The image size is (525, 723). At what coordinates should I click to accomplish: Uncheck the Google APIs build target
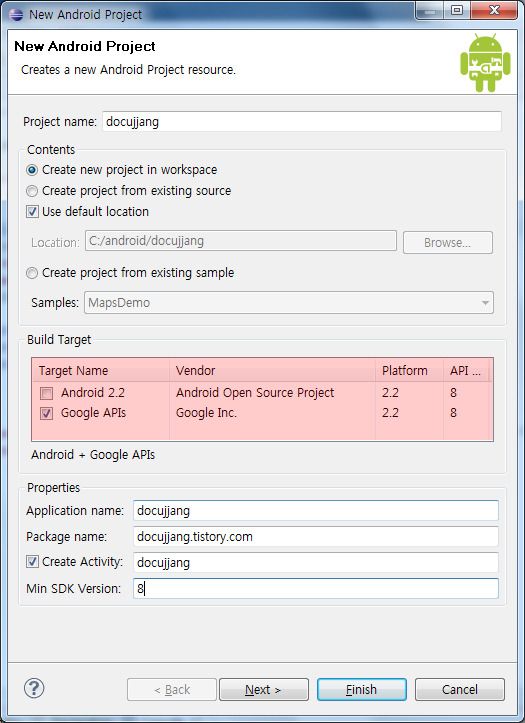click(x=47, y=413)
